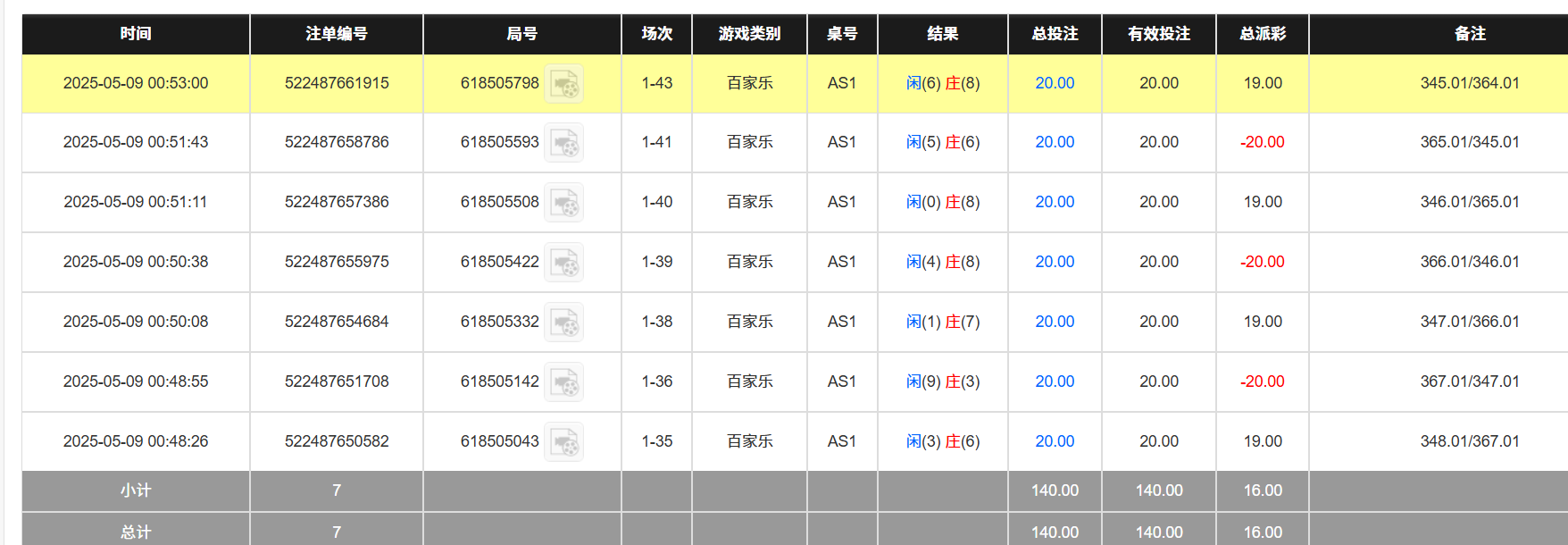Viewport: 1568px width, 545px height.
Task: Click replay icon next to round 618505593
Action: click(x=564, y=143)
